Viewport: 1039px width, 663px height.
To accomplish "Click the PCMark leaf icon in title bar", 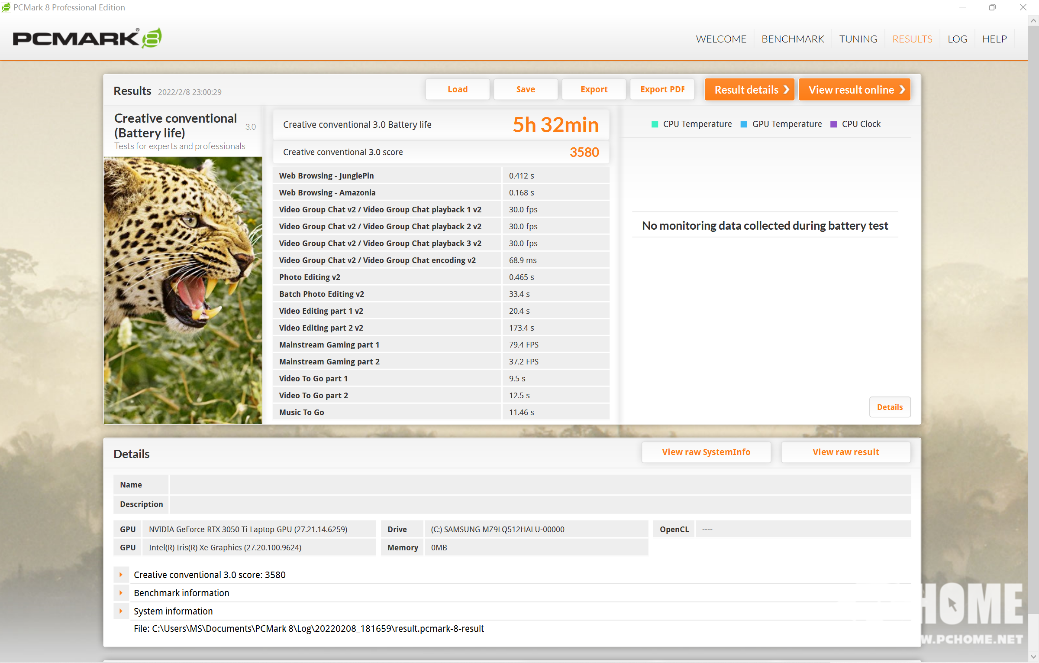I will tap(6, 7).
